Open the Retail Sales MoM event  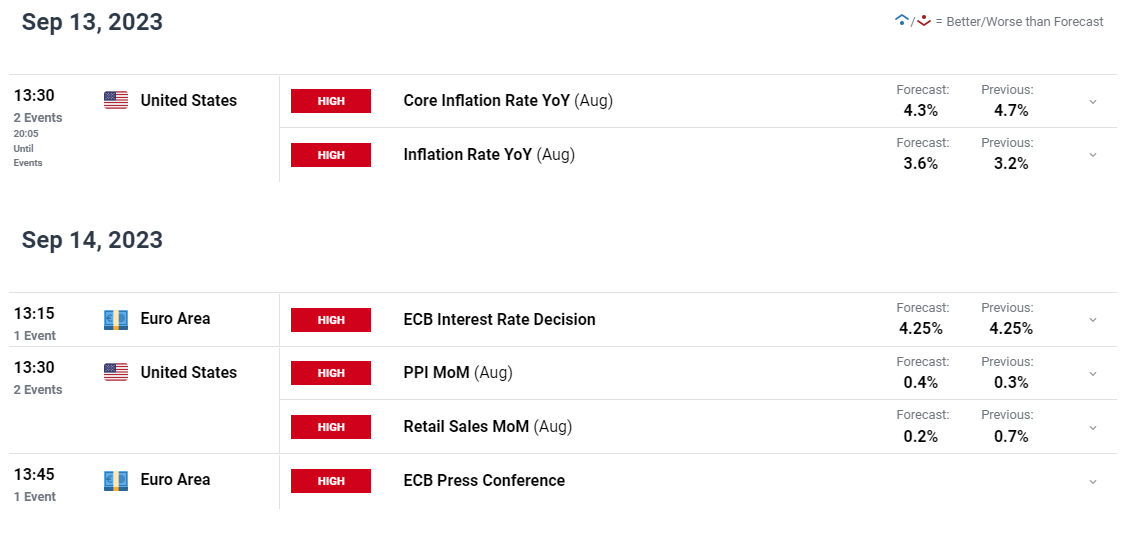[488, 426]
